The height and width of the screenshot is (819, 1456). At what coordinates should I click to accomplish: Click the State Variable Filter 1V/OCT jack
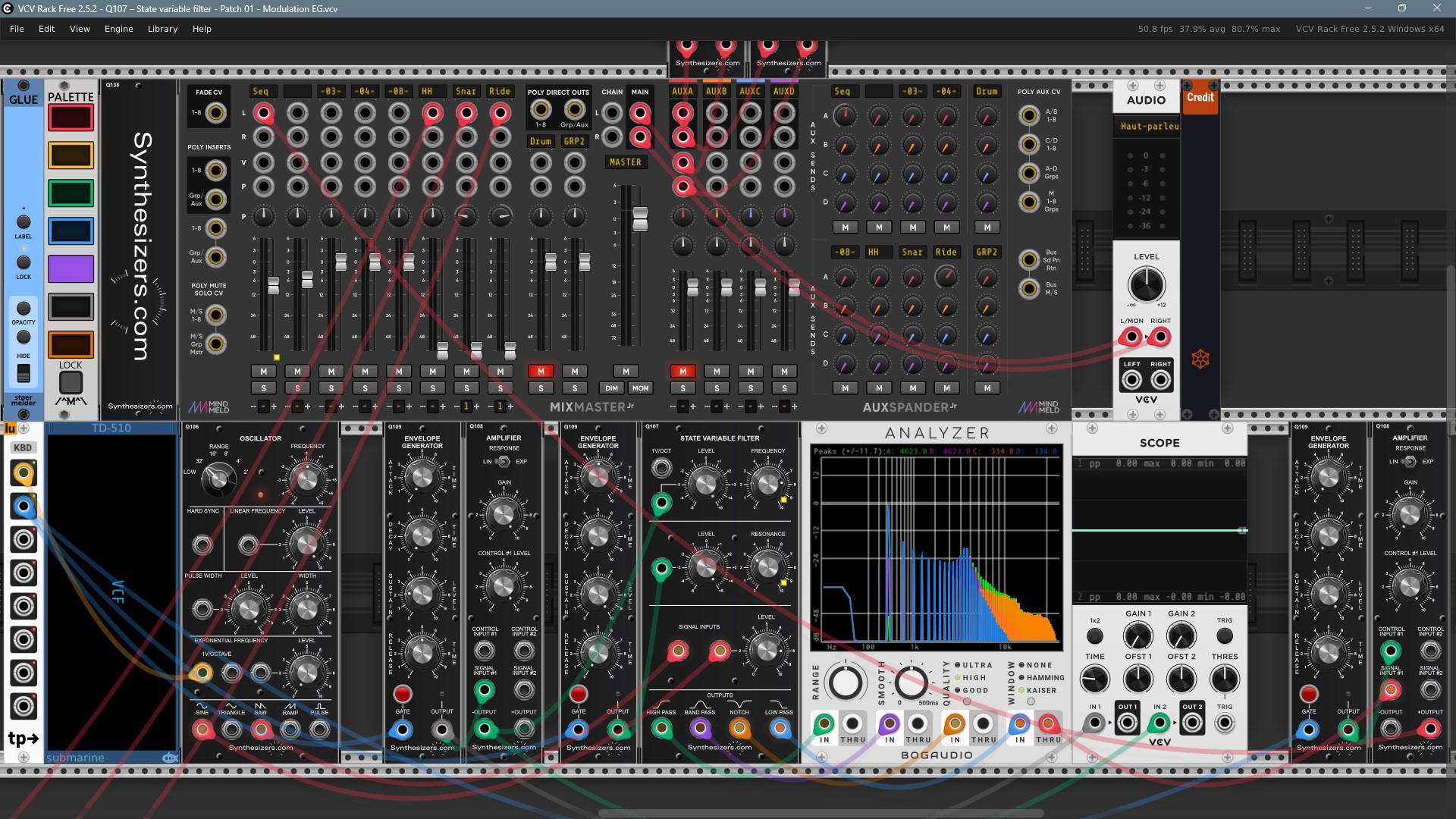pos(661,468)
